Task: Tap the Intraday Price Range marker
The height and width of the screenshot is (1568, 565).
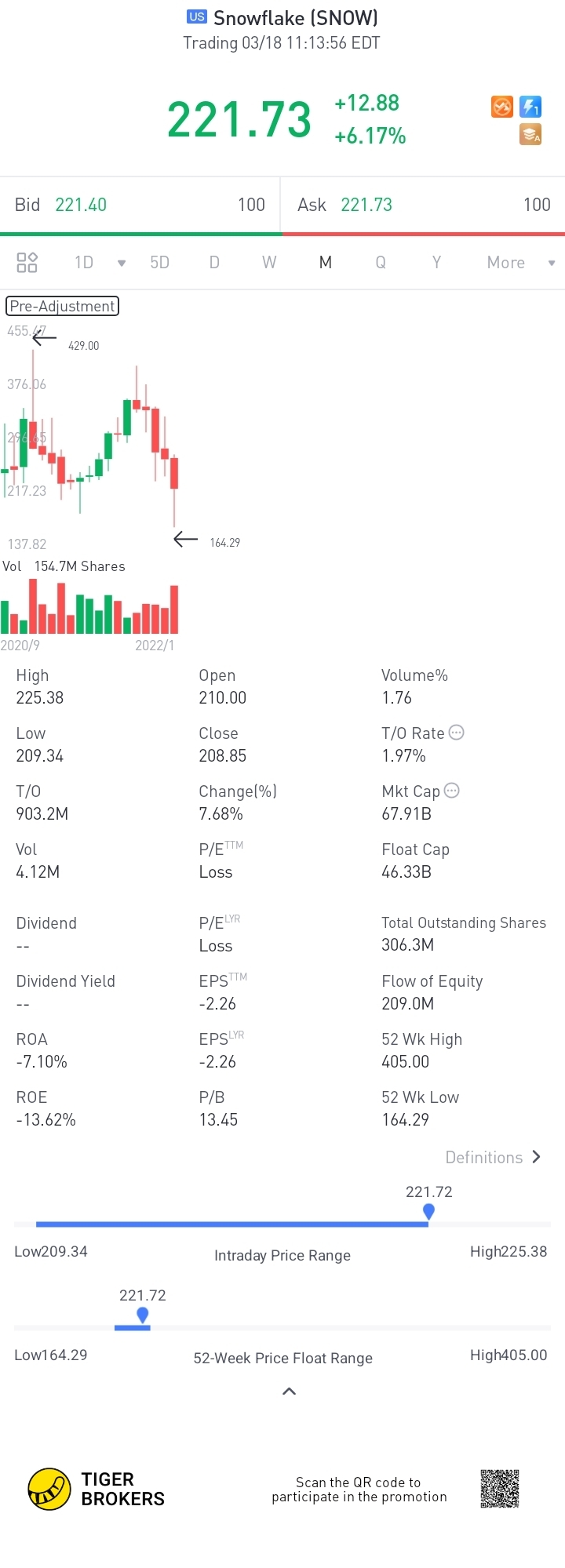Action: 428,1212
